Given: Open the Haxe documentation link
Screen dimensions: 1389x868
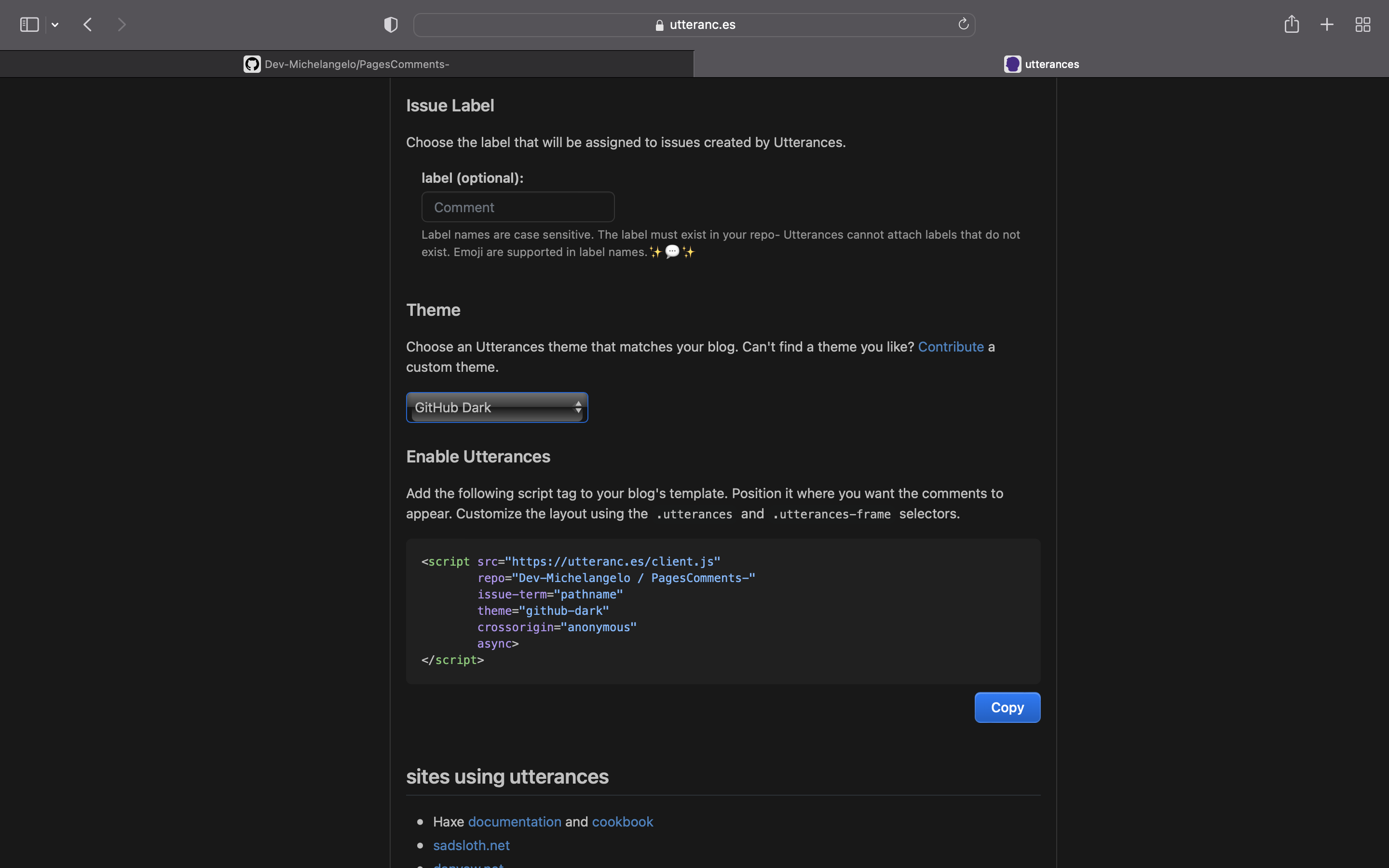Looking at the screenshot, I should pos(514,821).
